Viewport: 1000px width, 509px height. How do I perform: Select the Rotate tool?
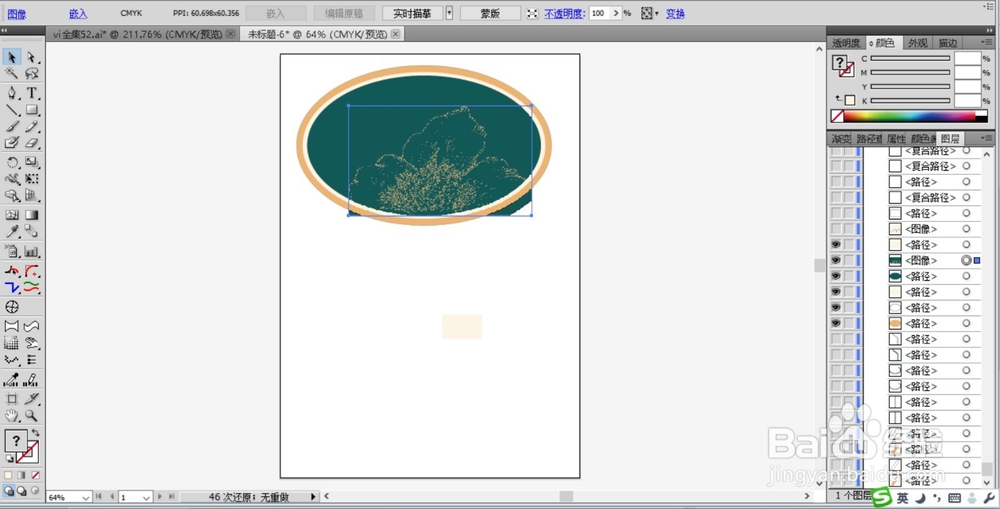(x=11, y=163)
